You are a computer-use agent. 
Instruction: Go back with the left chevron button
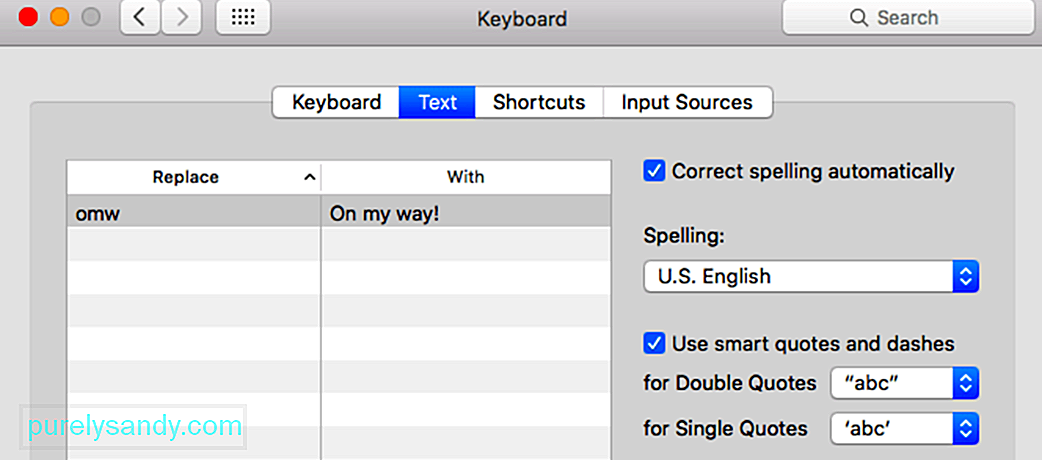140,17
